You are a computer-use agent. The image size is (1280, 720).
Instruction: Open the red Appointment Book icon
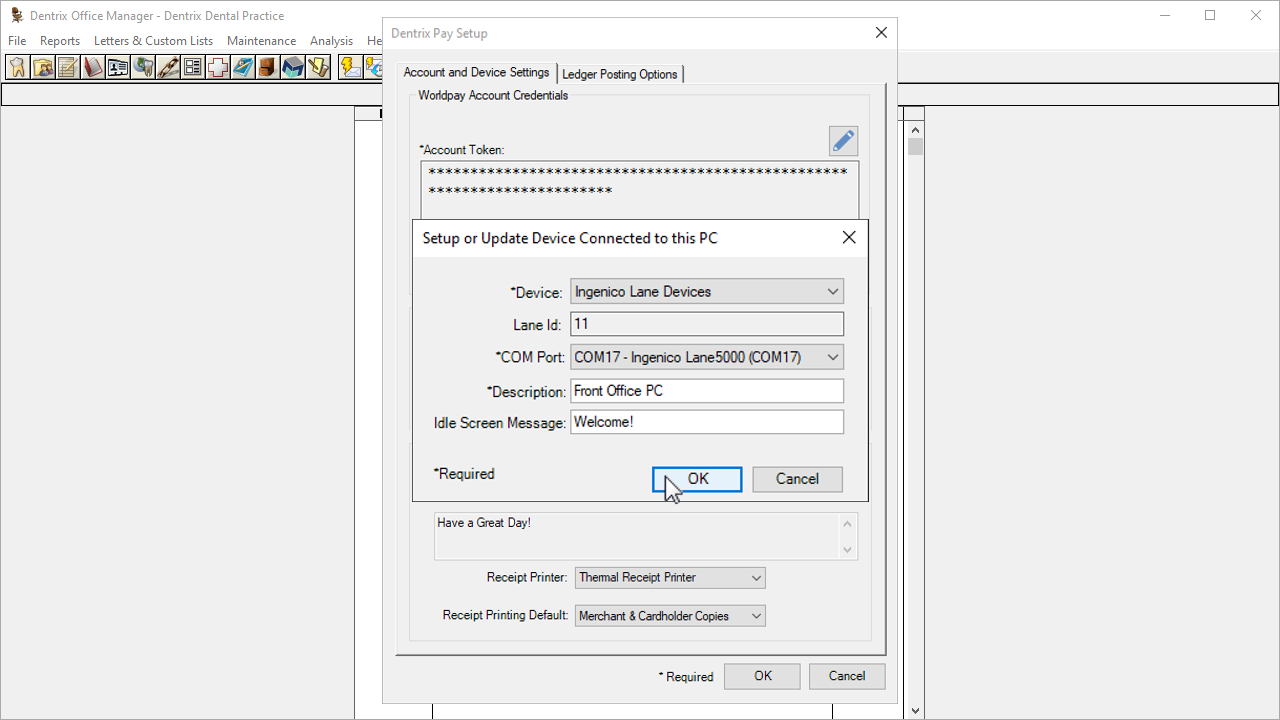pyautogui.click(x=93, y=67)
